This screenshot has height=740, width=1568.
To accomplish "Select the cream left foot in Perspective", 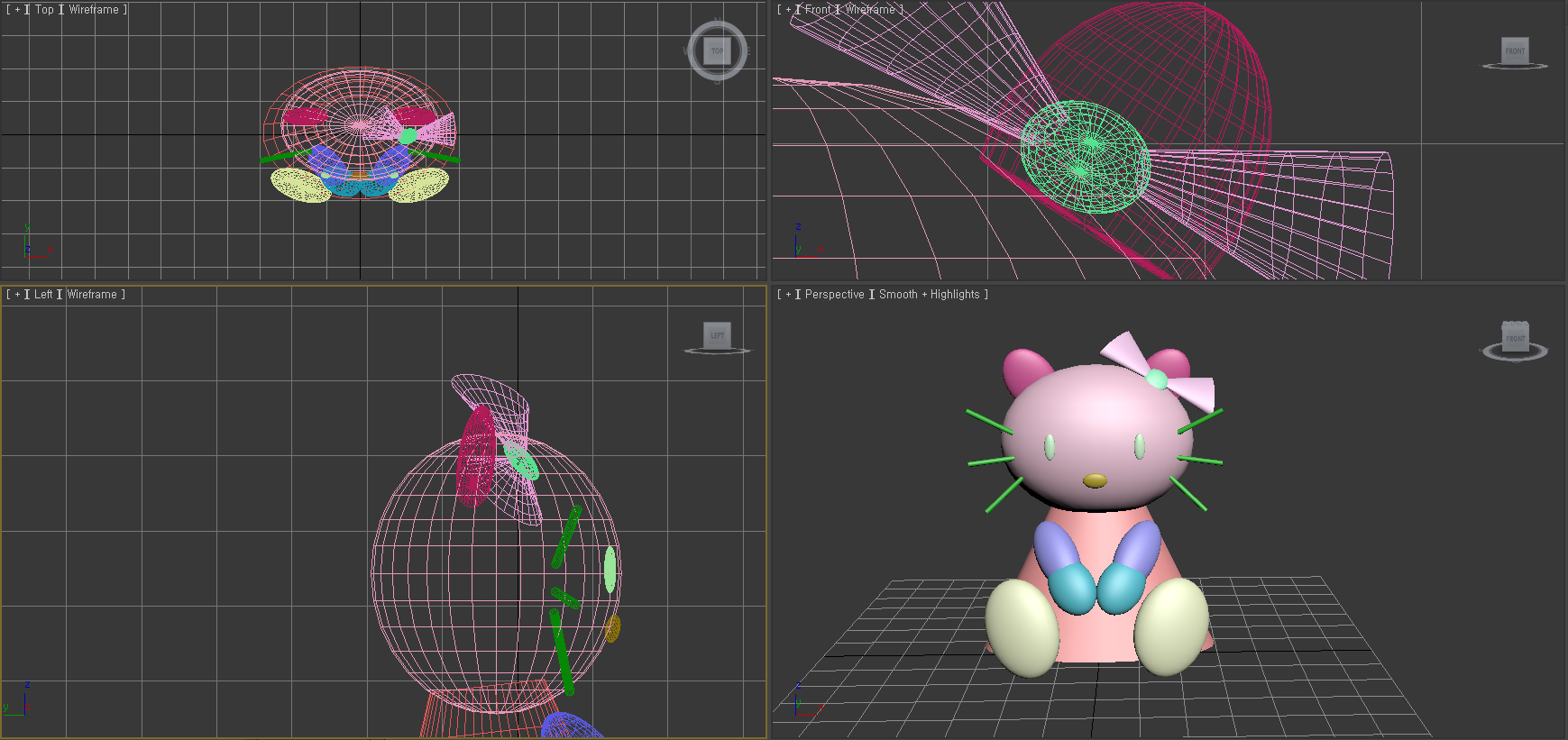I will tap(1022, 627).
